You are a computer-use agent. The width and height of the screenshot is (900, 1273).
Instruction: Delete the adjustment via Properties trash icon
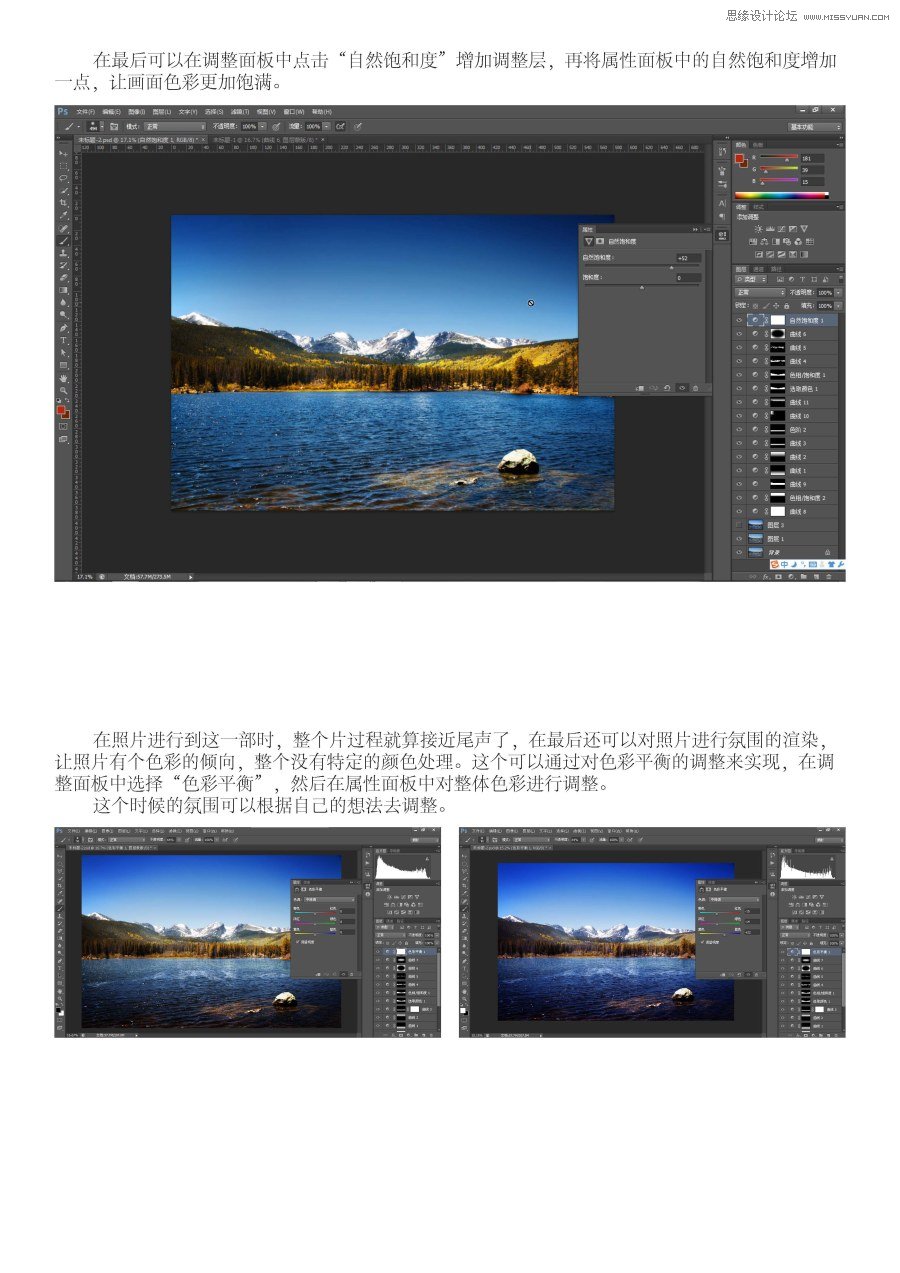[695, 388]
